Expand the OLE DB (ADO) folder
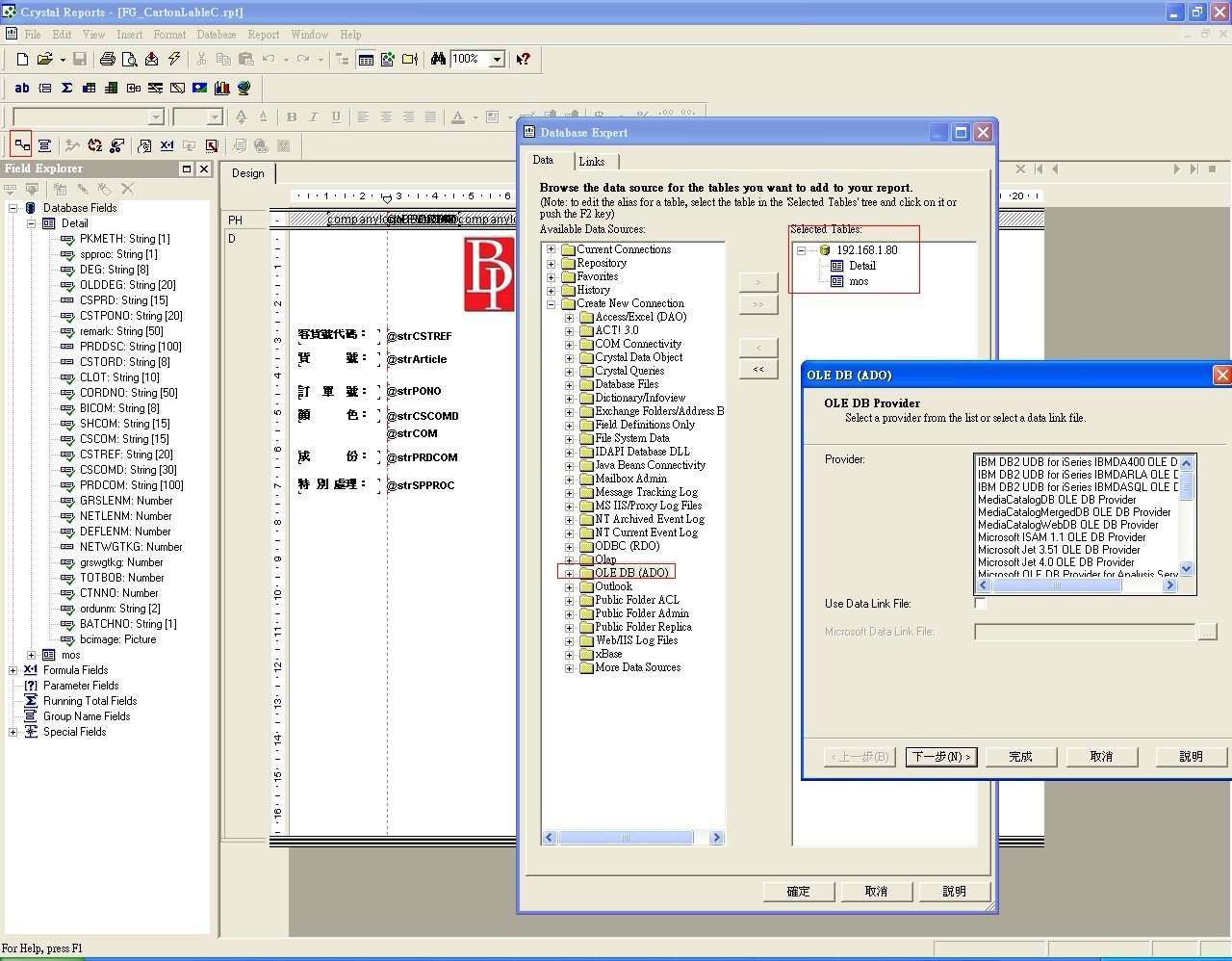The image size is (1232, 961). point(569,573)
